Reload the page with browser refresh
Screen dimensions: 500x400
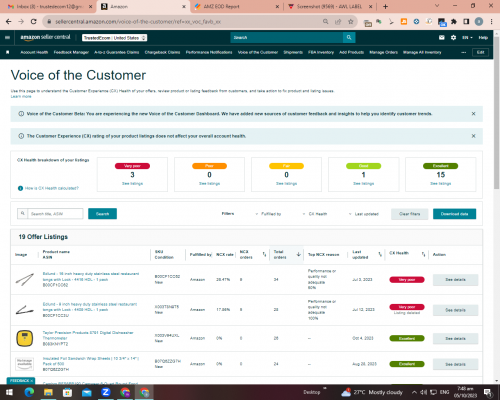click(33, 22)
